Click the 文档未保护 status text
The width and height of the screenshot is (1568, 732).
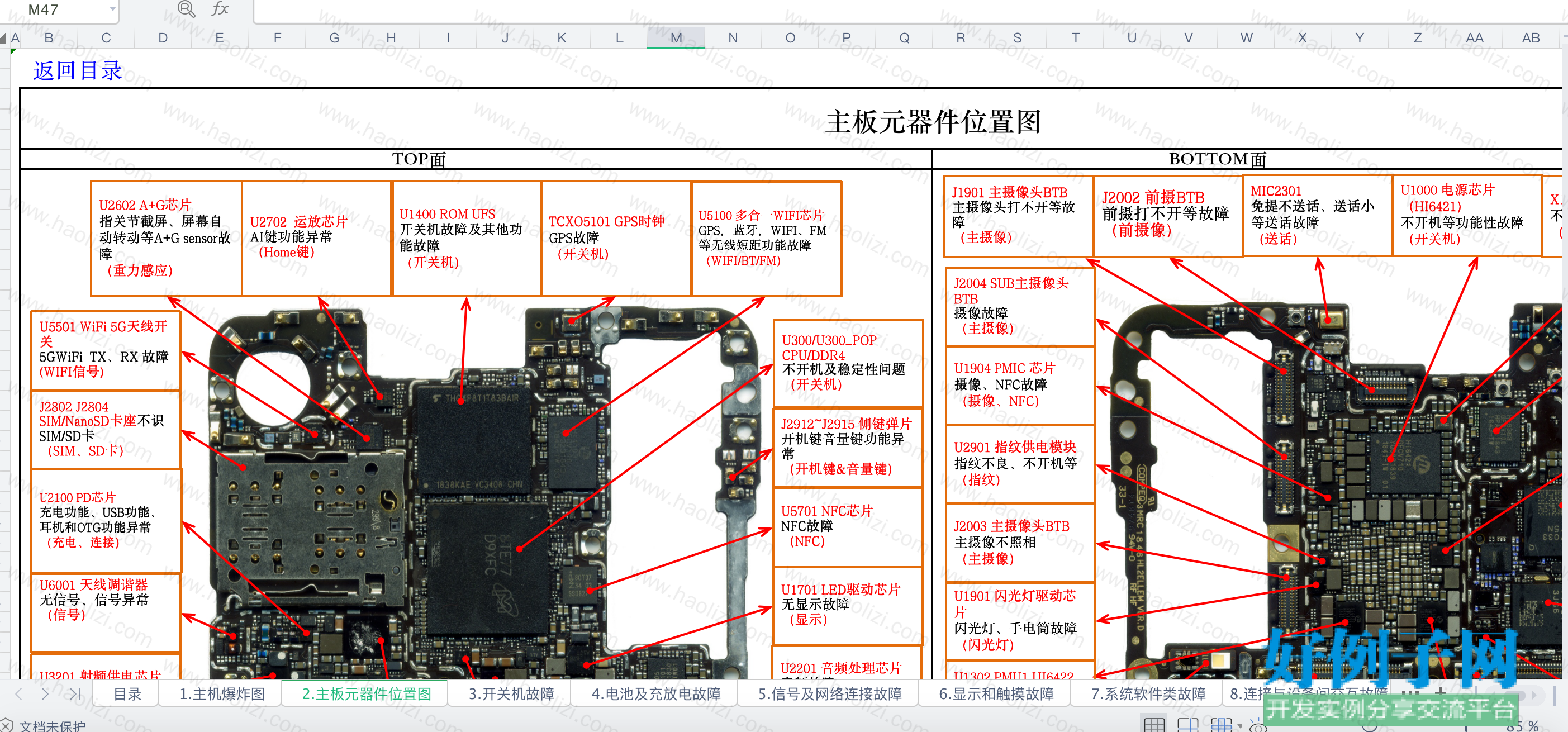53,725
